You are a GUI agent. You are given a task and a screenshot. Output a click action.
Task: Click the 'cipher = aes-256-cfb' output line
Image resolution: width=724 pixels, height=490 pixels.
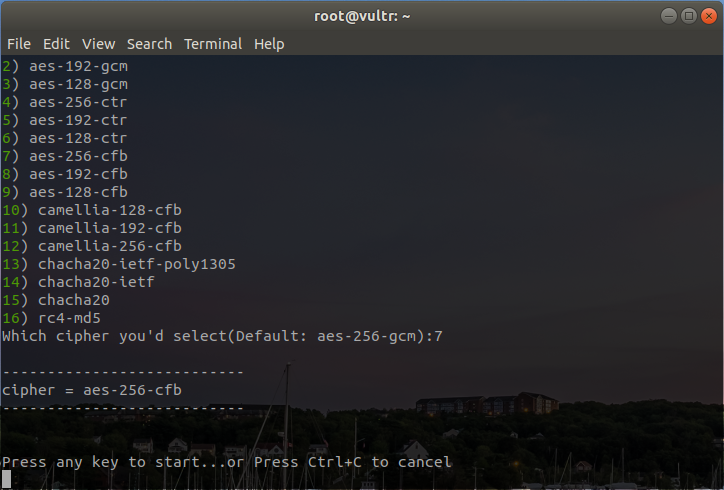(91, 390)
